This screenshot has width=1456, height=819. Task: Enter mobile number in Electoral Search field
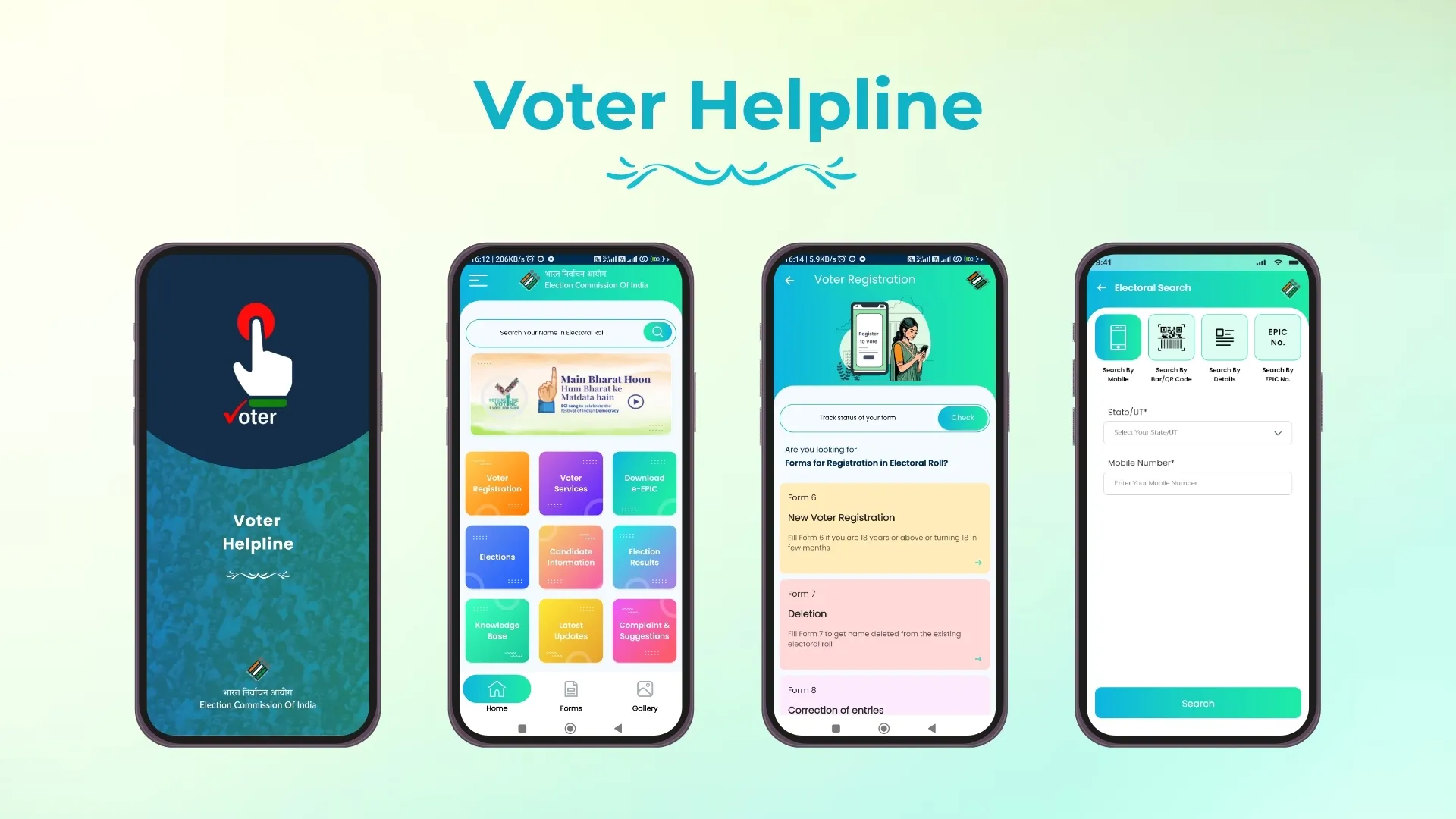coord(1197,483)
